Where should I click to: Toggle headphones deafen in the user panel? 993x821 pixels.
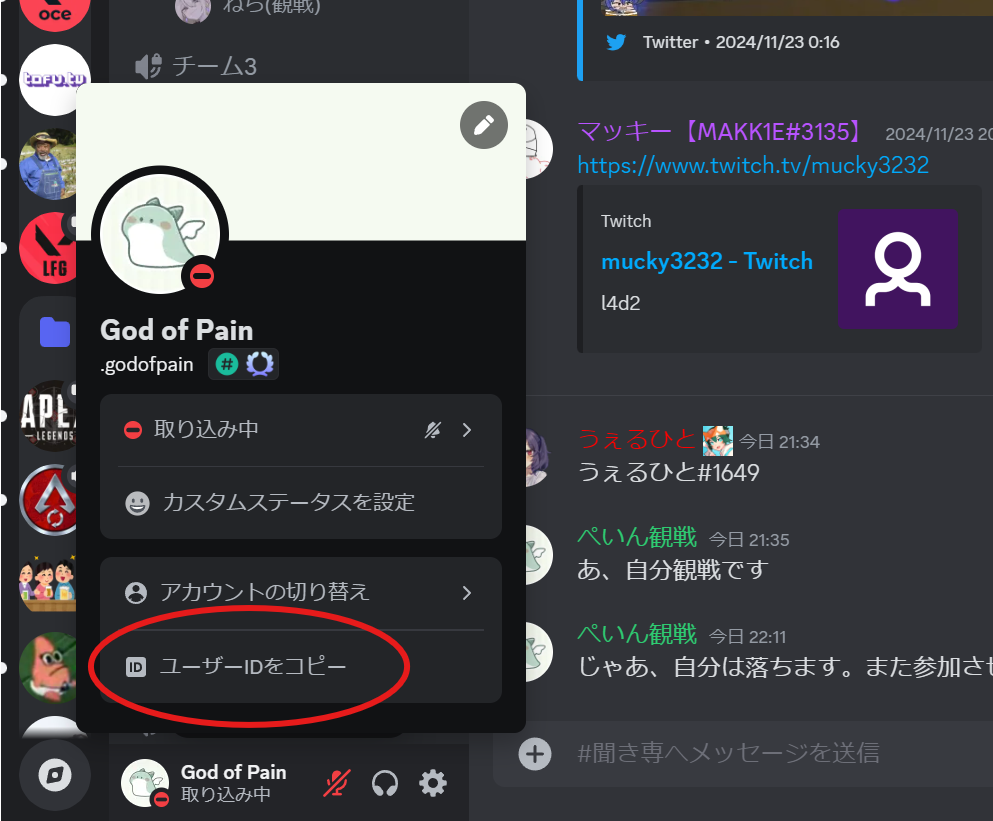(x=385, y=784)
